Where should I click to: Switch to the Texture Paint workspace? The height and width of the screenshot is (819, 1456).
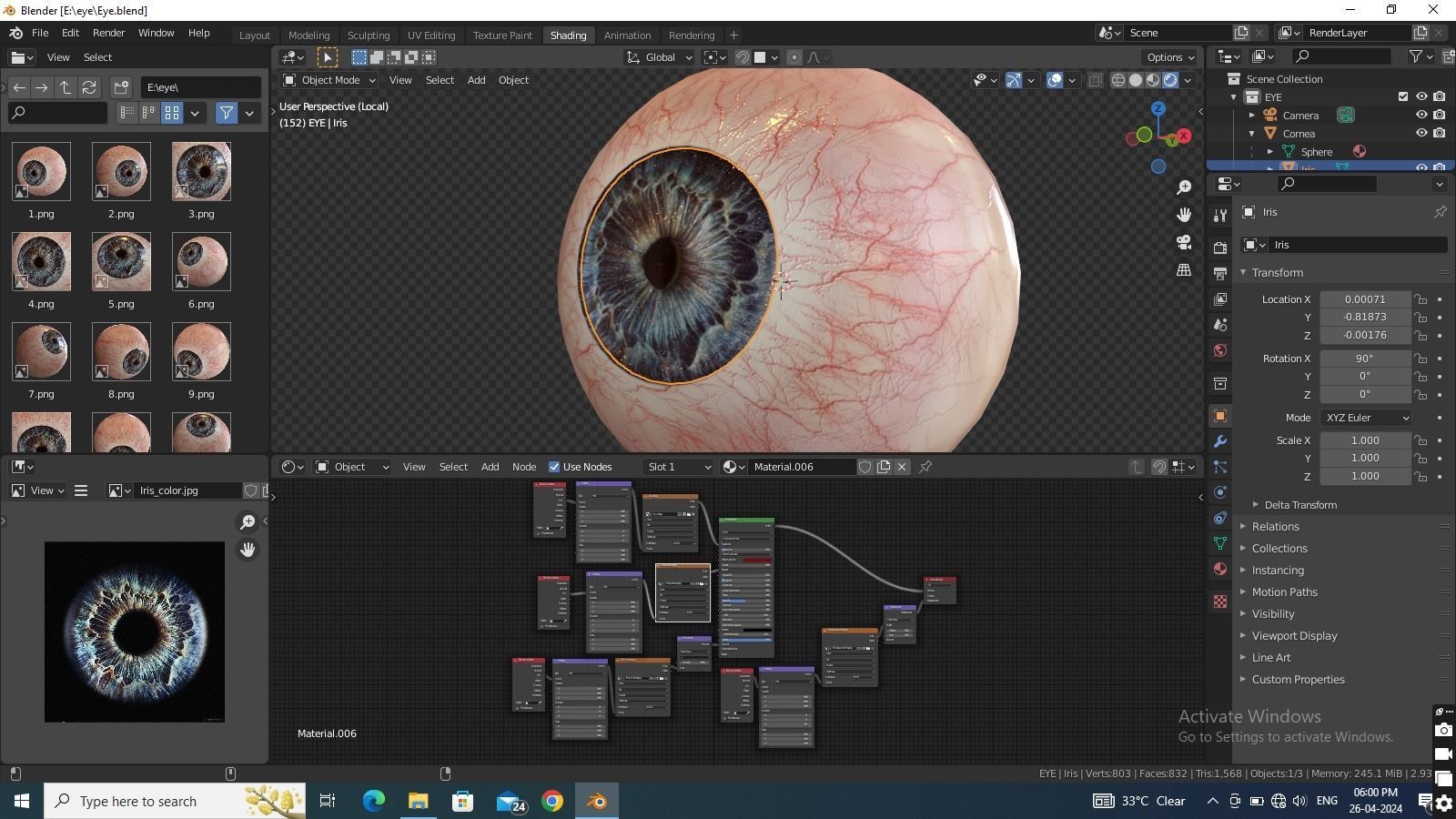[502, 35]
